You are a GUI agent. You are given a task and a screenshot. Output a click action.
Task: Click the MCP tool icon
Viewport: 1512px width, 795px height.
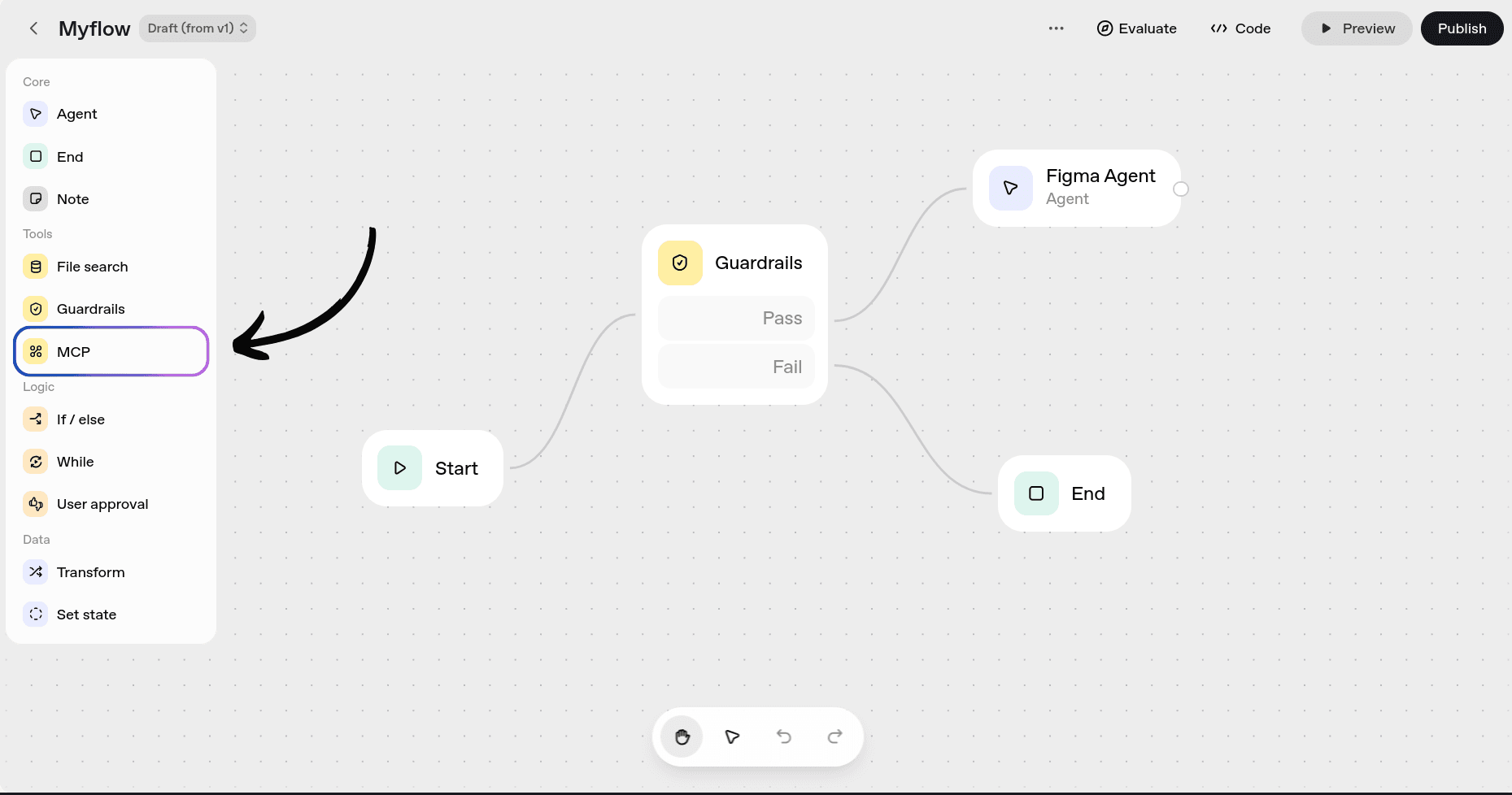pyautogui.click(x=36, y=351)
